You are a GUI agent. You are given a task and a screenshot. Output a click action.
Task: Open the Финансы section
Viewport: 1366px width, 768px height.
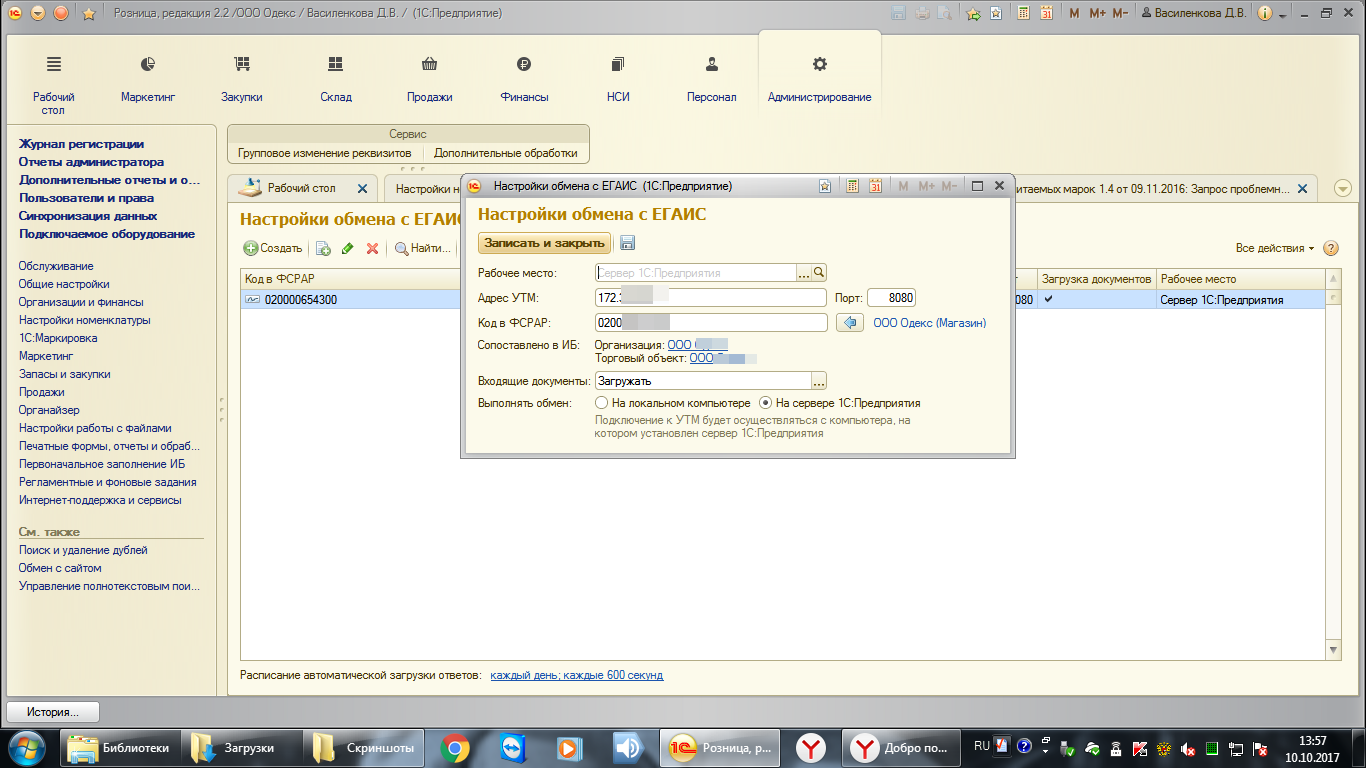[x=524, y=80]
